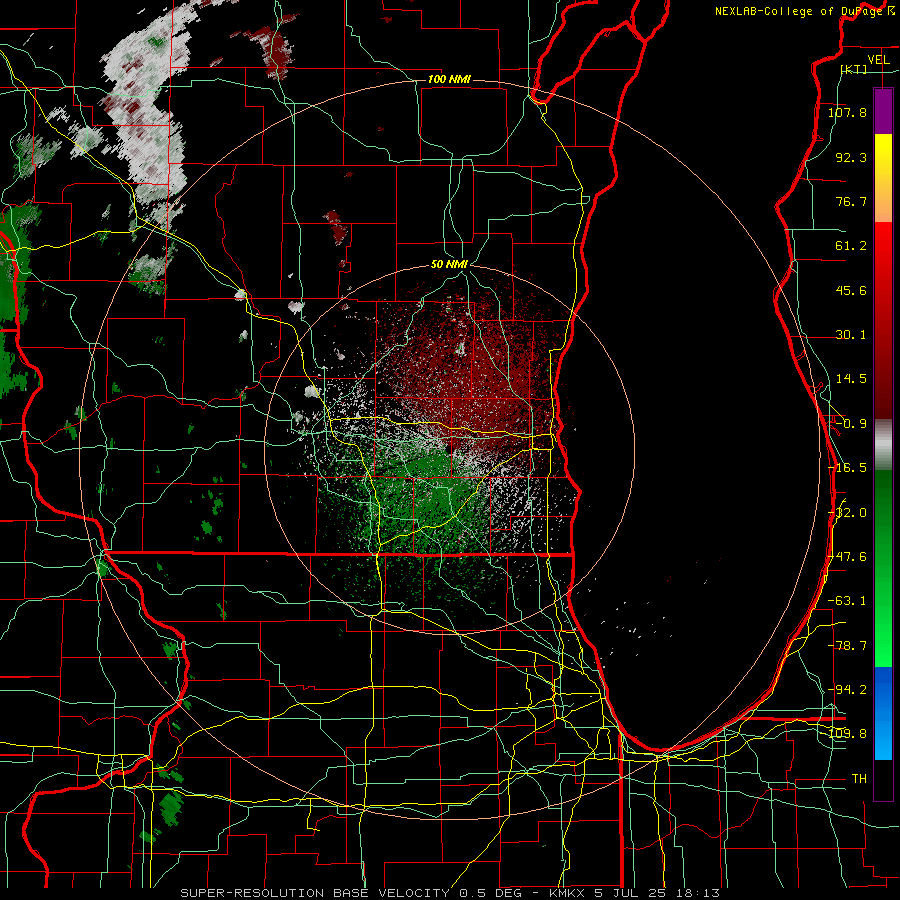
Task: Click the 107.8 legend value
Action: point(847,112)
